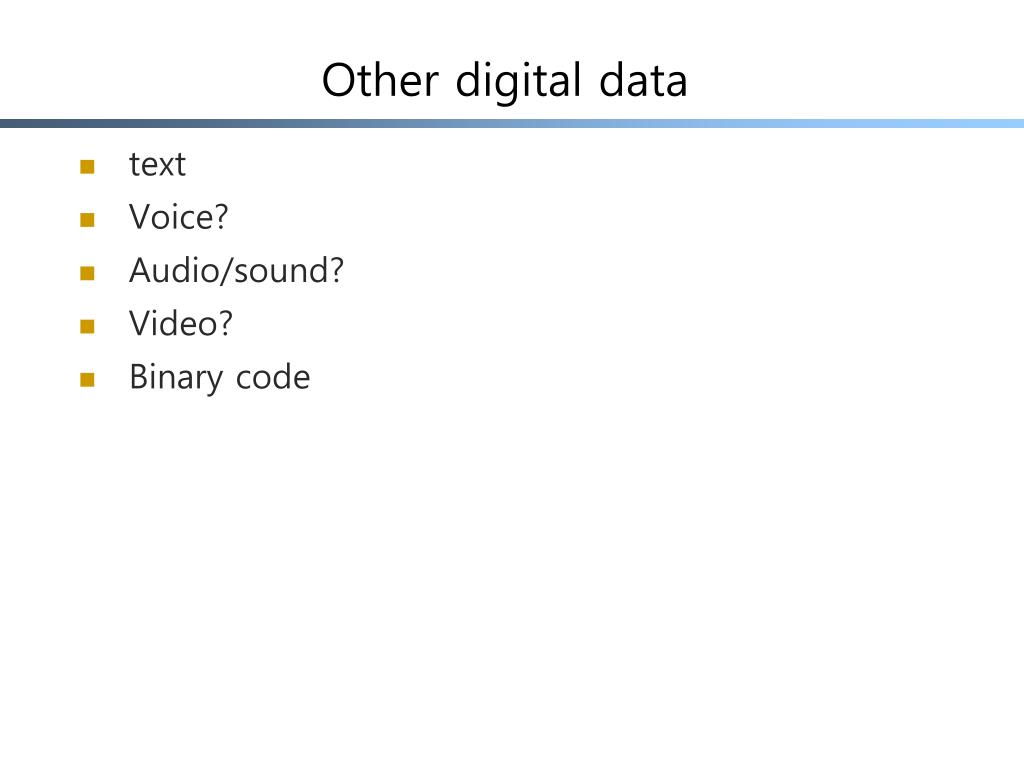
Task: Select the yellow bullet beside "Video?"
Action: pyautogui.click(x=88, y=326)
